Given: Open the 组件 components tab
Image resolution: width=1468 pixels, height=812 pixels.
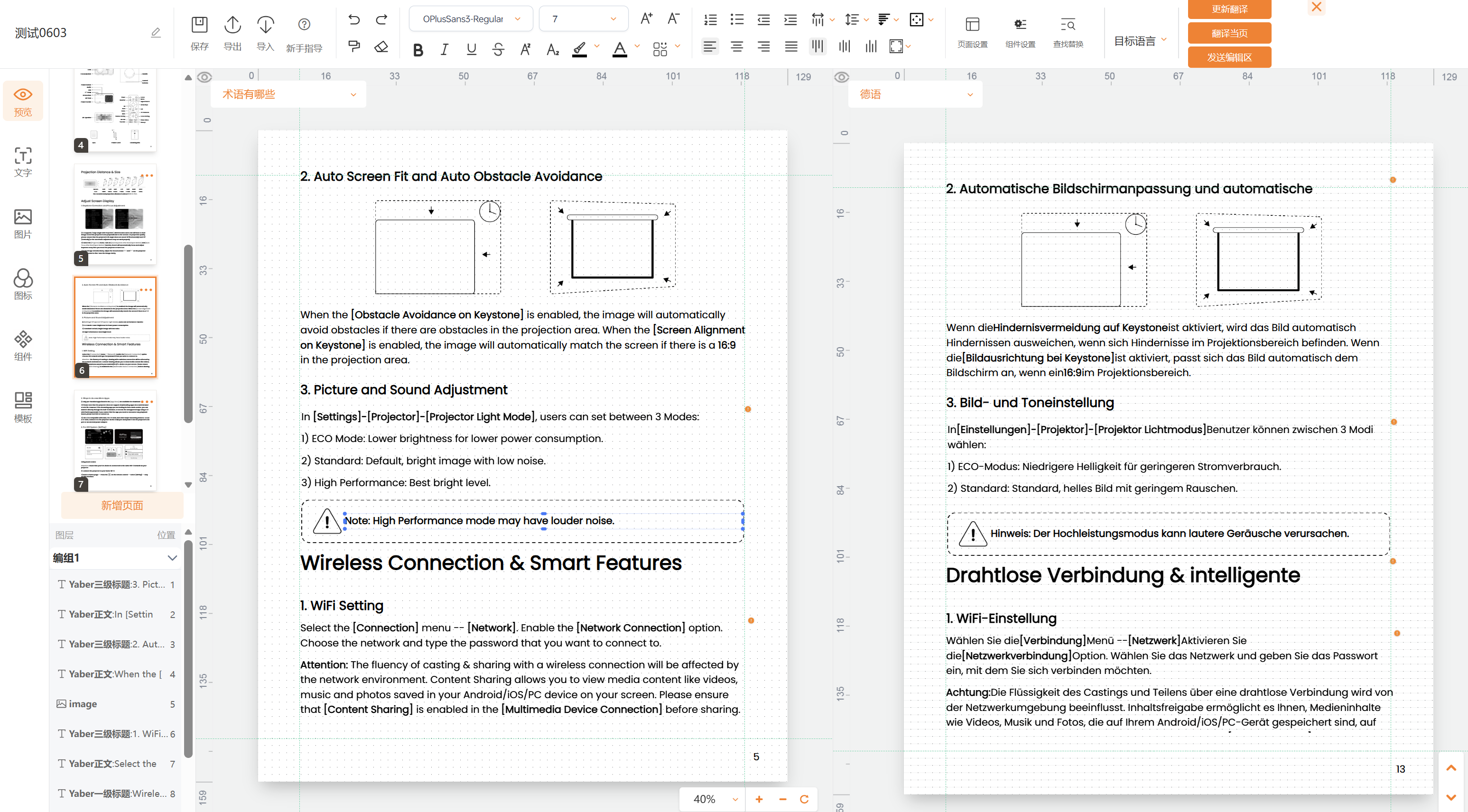Looking at the screenshot, I should [23, 346].
